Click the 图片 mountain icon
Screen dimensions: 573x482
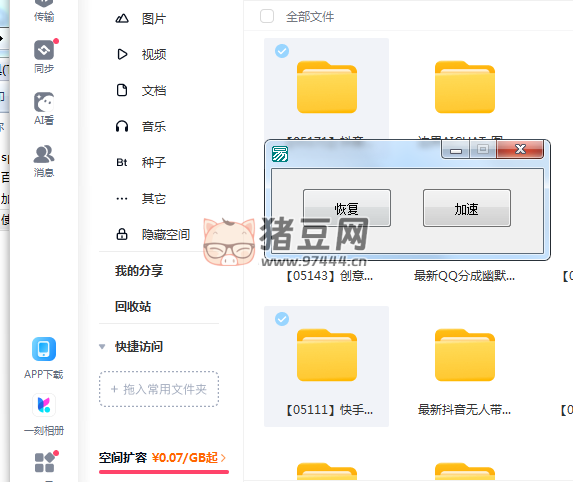click(x=122, y=19)
